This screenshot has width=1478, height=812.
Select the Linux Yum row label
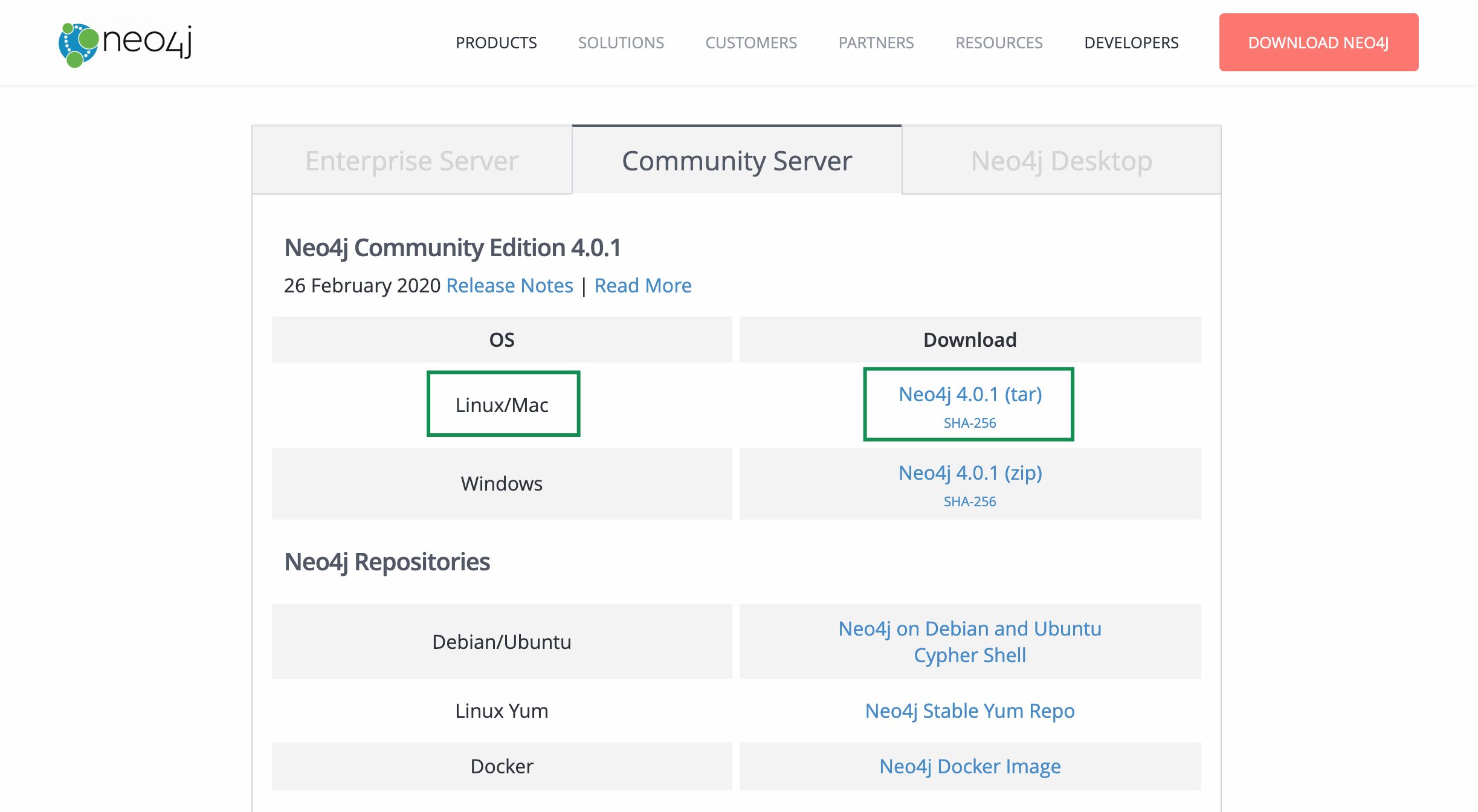pos(502,710)
